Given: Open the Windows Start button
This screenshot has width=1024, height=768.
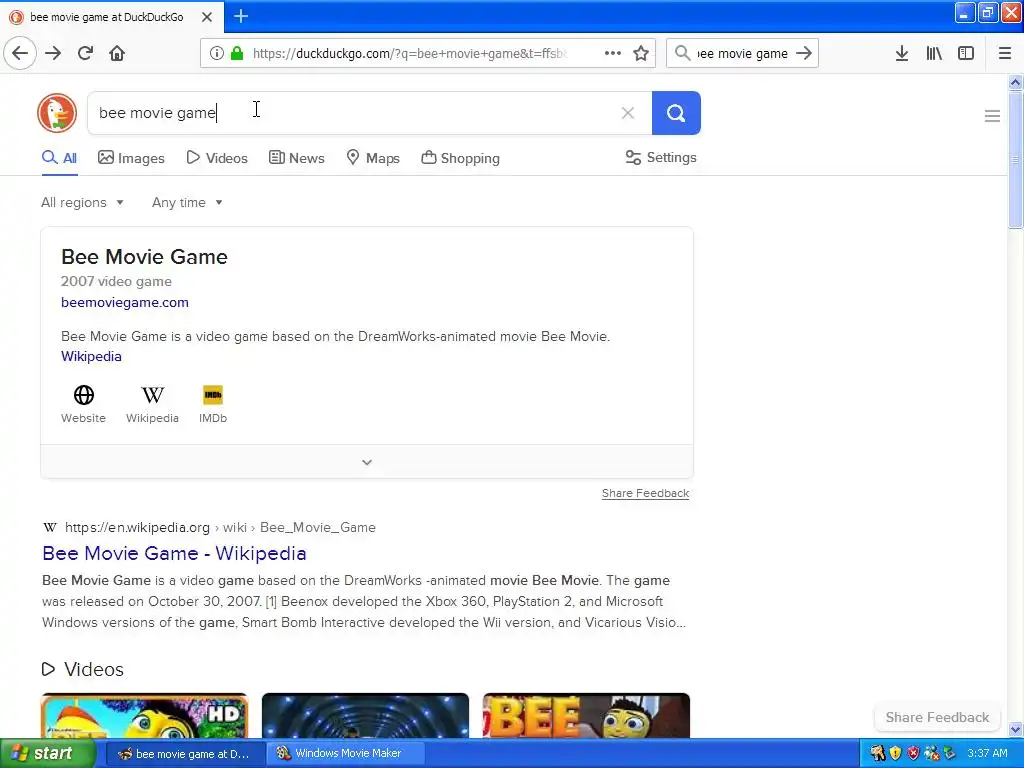Looking at the screenshot, I should [47, 754].
